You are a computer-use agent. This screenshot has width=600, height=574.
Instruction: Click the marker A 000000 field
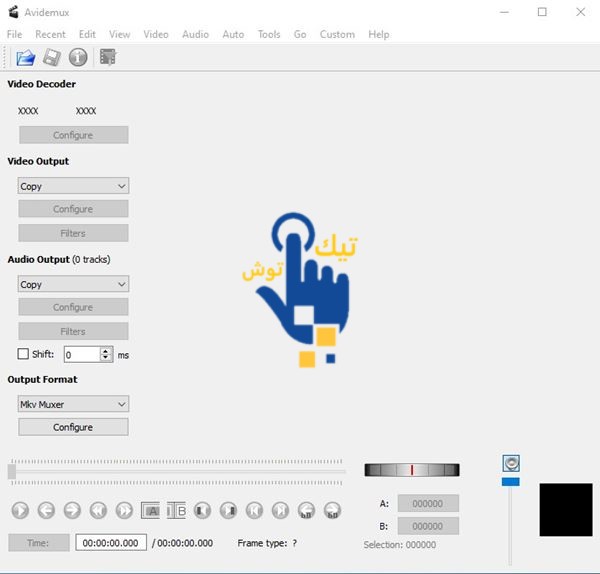(428, 504)
